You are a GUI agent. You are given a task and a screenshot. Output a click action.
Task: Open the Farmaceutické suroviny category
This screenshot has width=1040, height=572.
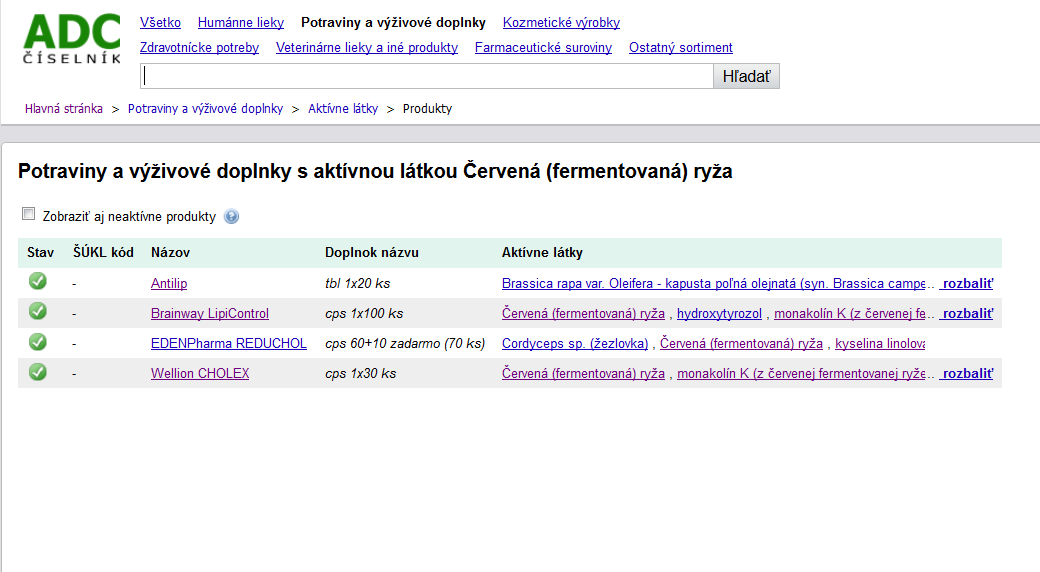click(x=543, y=48)
